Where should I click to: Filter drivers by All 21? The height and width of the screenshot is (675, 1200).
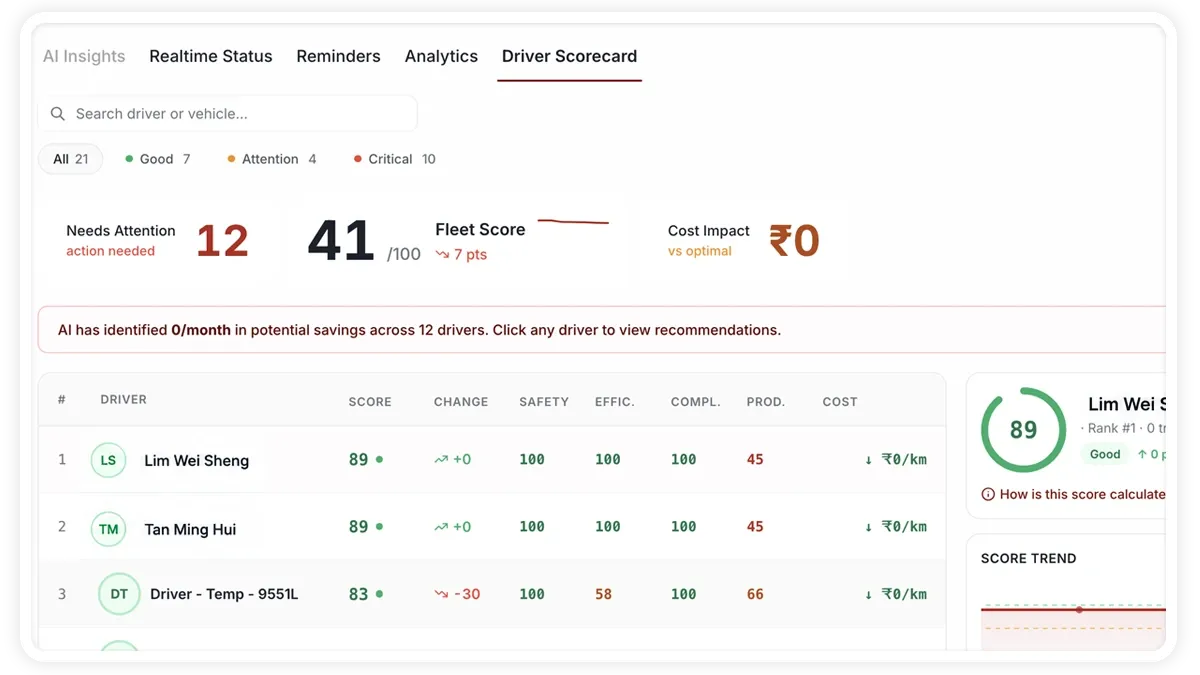[x=71, y=159]
